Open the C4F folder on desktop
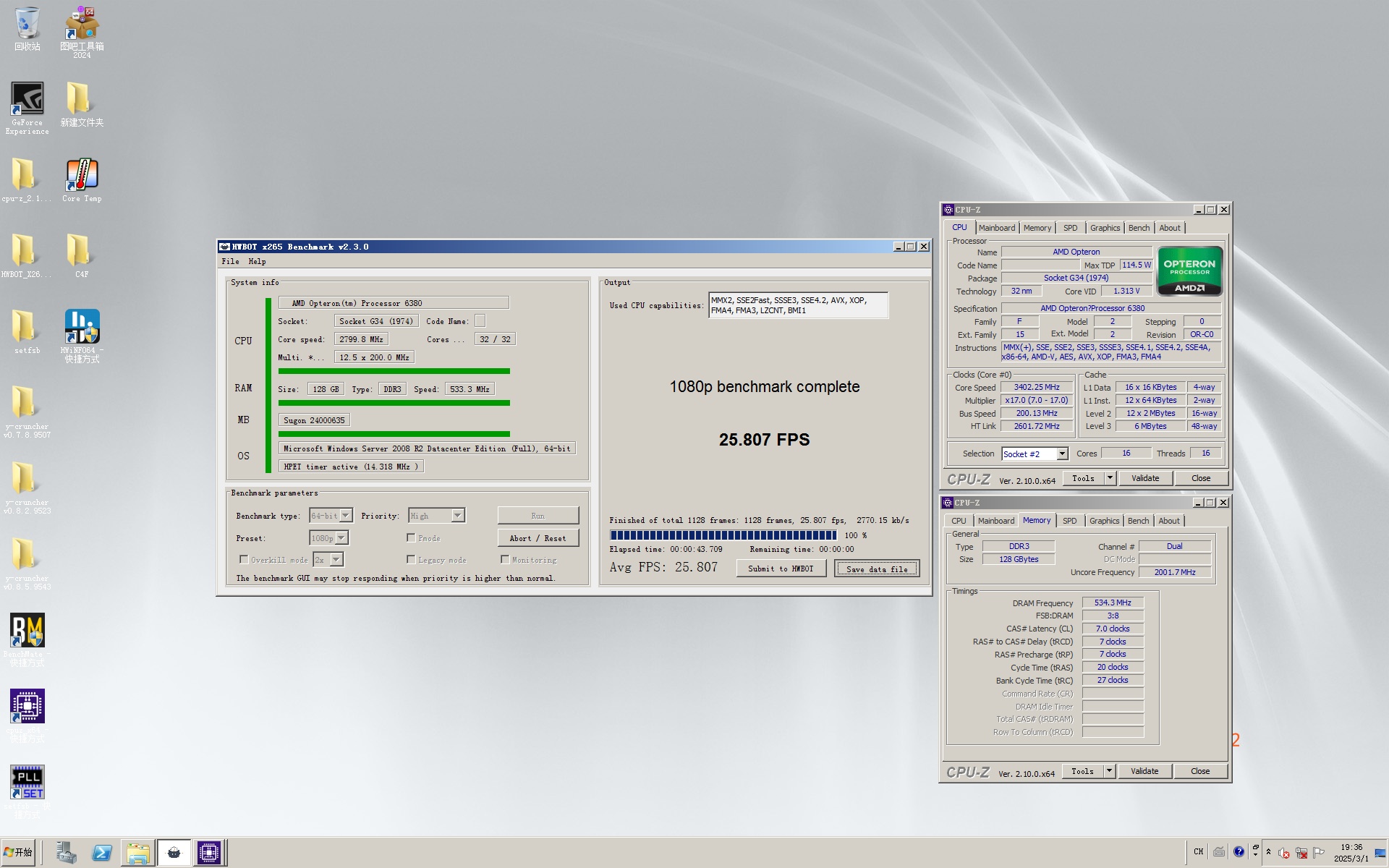Screen dimensions: 1389x868 [82, 256]
